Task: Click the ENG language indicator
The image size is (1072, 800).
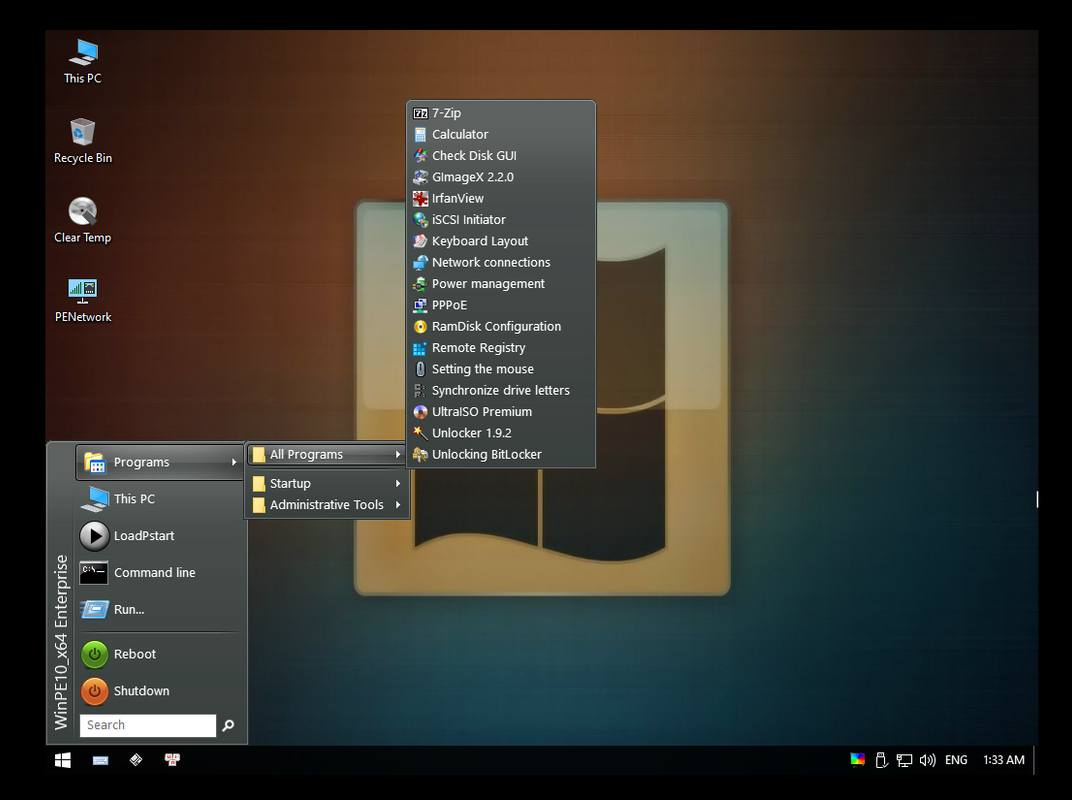Action: coord(956,760)
